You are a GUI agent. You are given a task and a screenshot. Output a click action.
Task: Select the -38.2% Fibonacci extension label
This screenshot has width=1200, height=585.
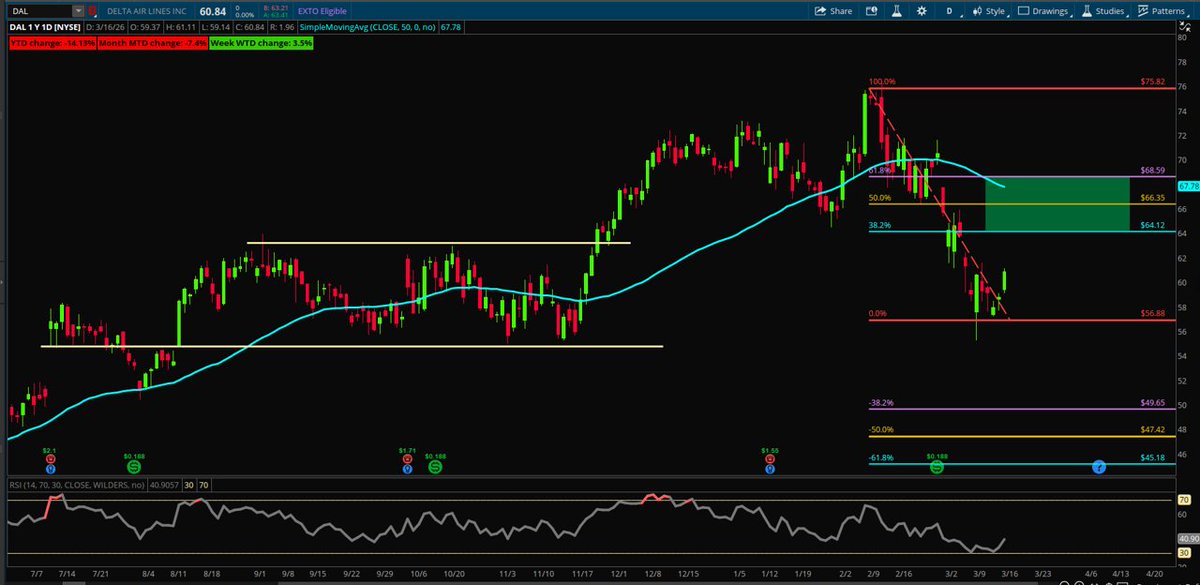(880, 403)
